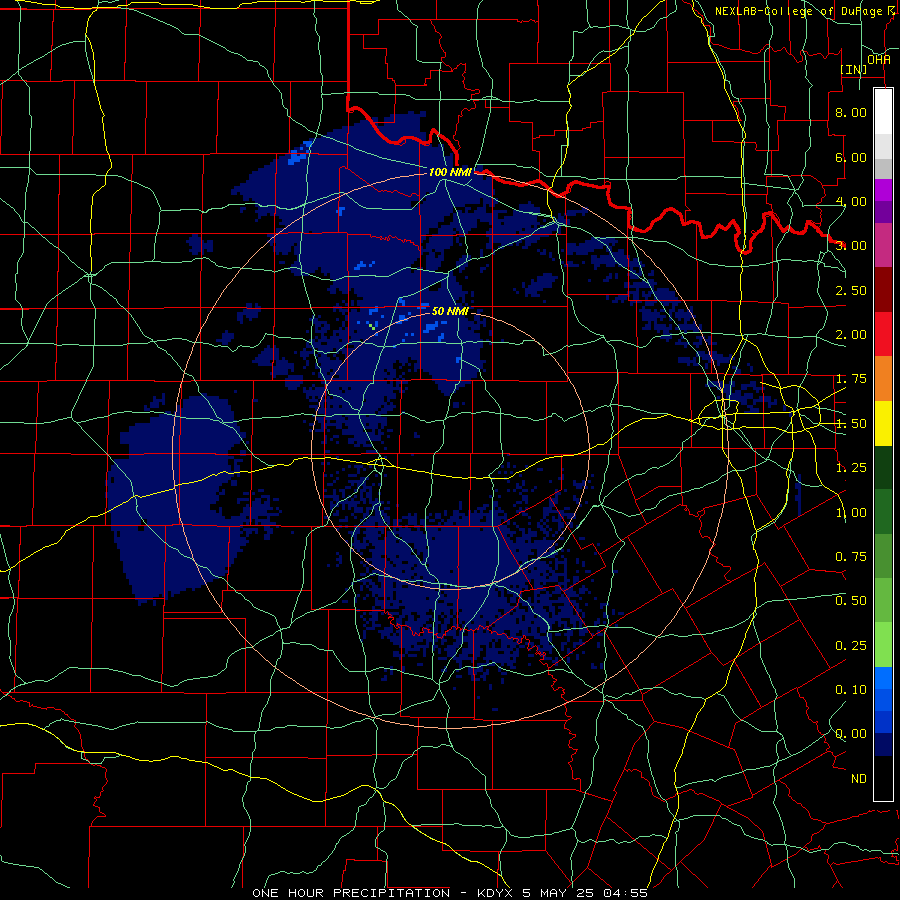Select the magenta swatch on the color scale
Screen dimensions: 900x900
click(x=883, y=190)
